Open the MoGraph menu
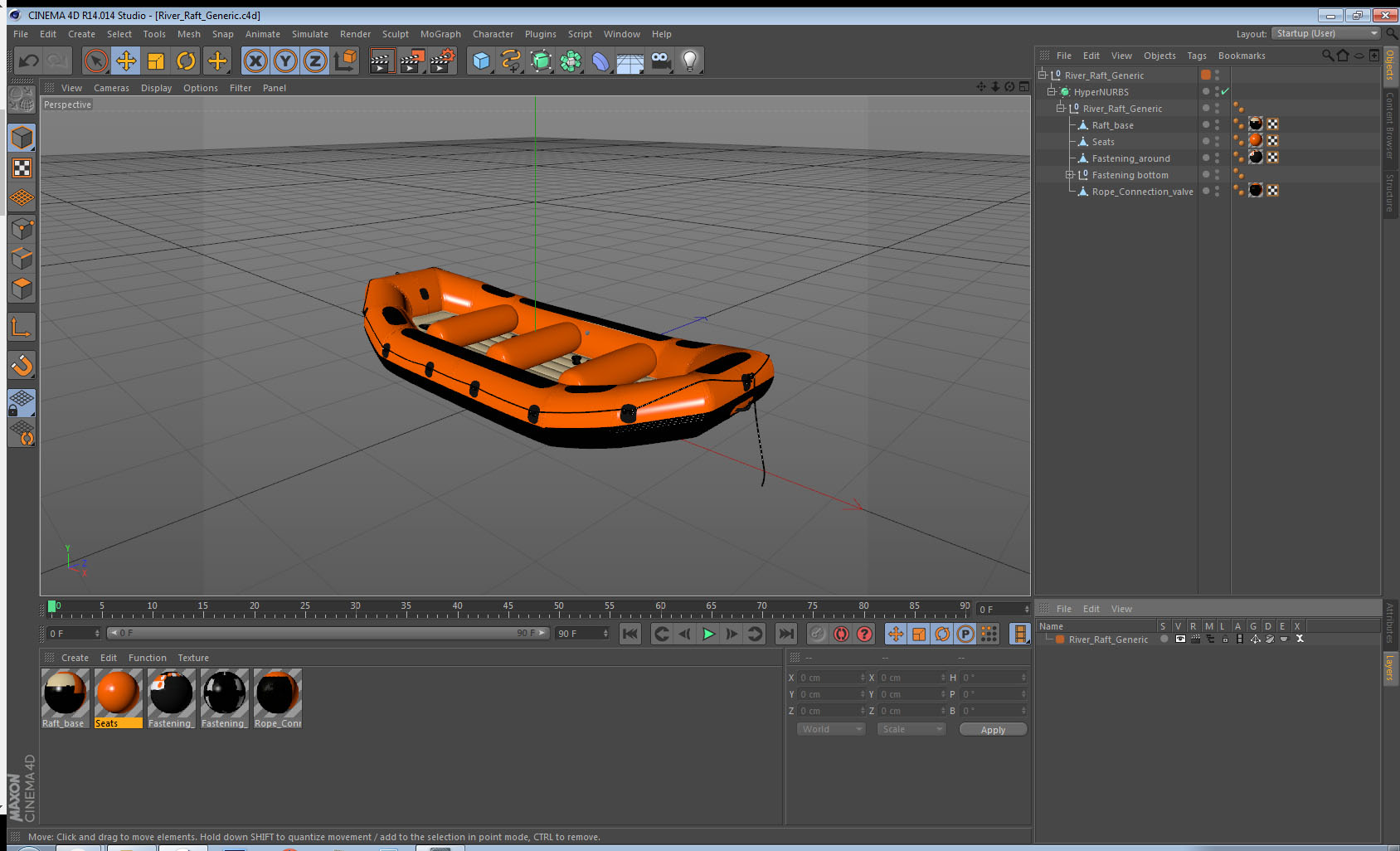 [x=440, y=34]
